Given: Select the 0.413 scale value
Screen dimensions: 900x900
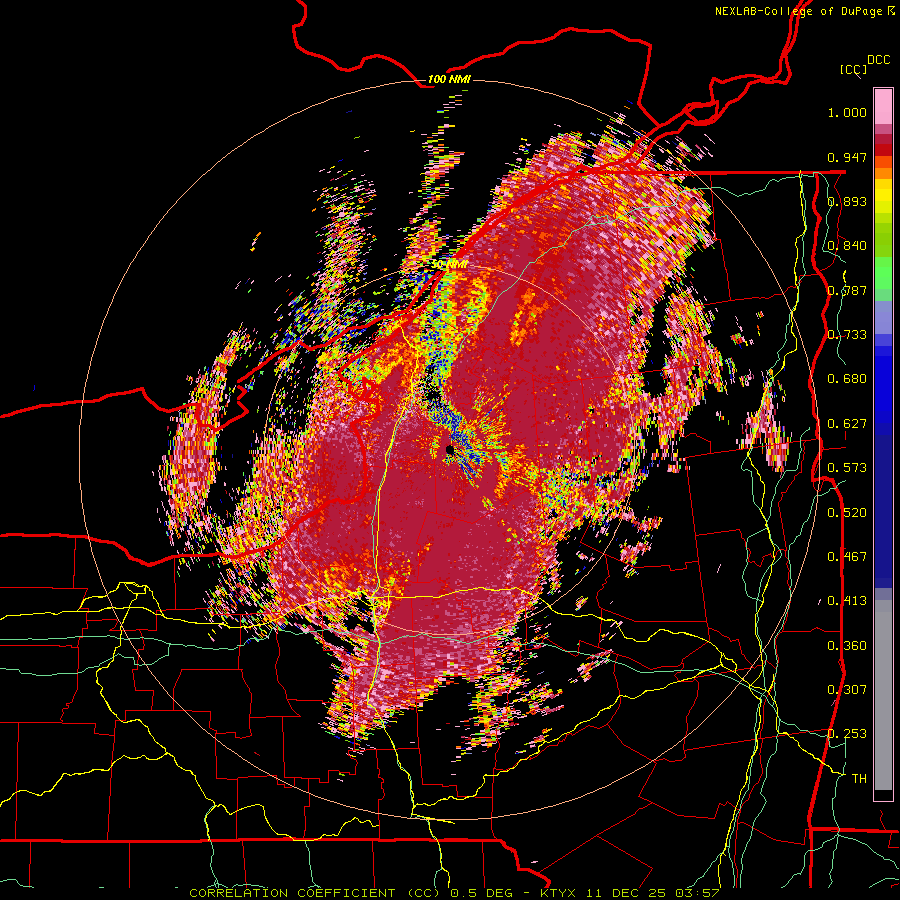Looking at the screenshot, I should (847, 601).
